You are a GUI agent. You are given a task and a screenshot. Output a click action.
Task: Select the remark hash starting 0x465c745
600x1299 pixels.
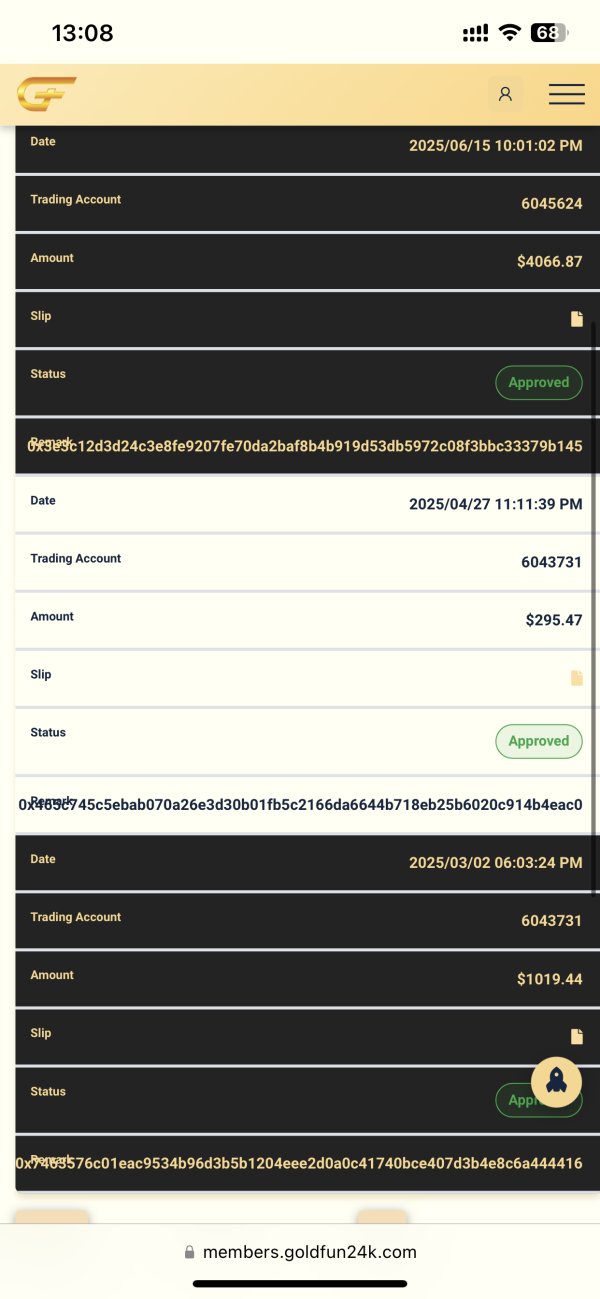(300, 805)
